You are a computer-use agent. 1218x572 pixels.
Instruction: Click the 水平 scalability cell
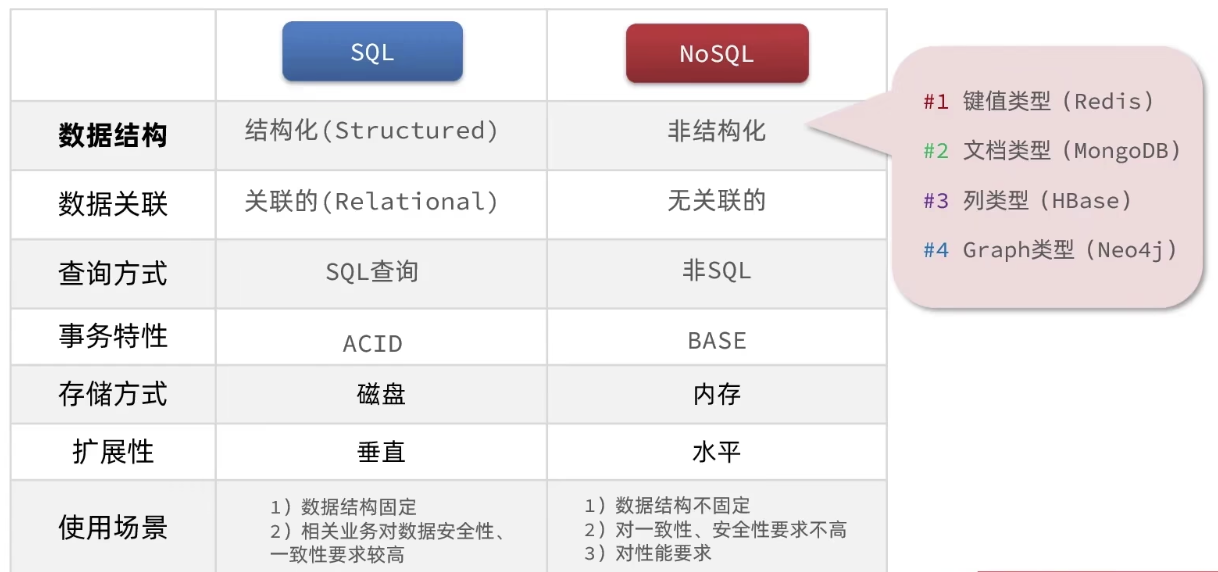(x=716, y=452)
